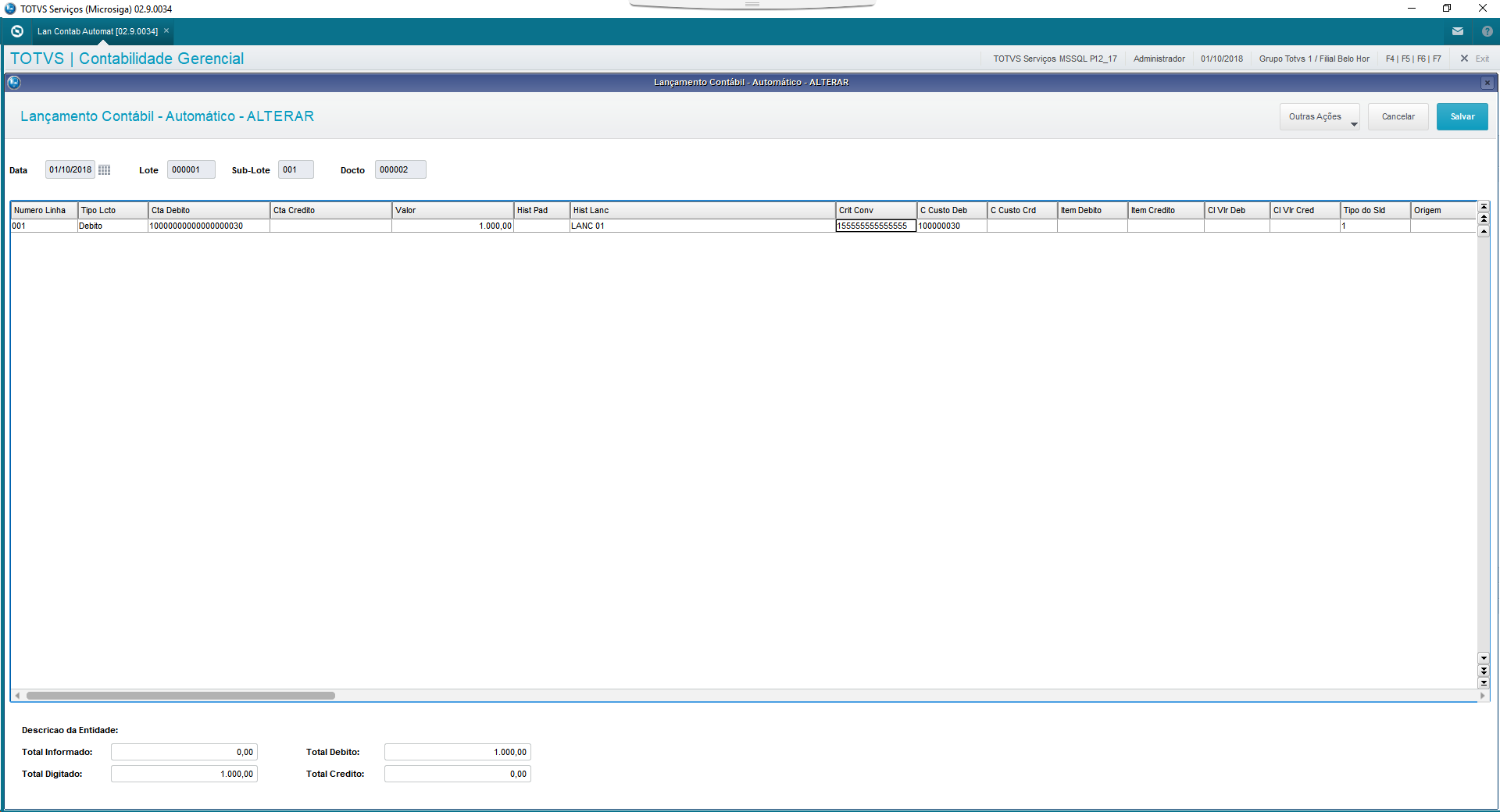Click the Administrador user label

[x=1159, y=59]
